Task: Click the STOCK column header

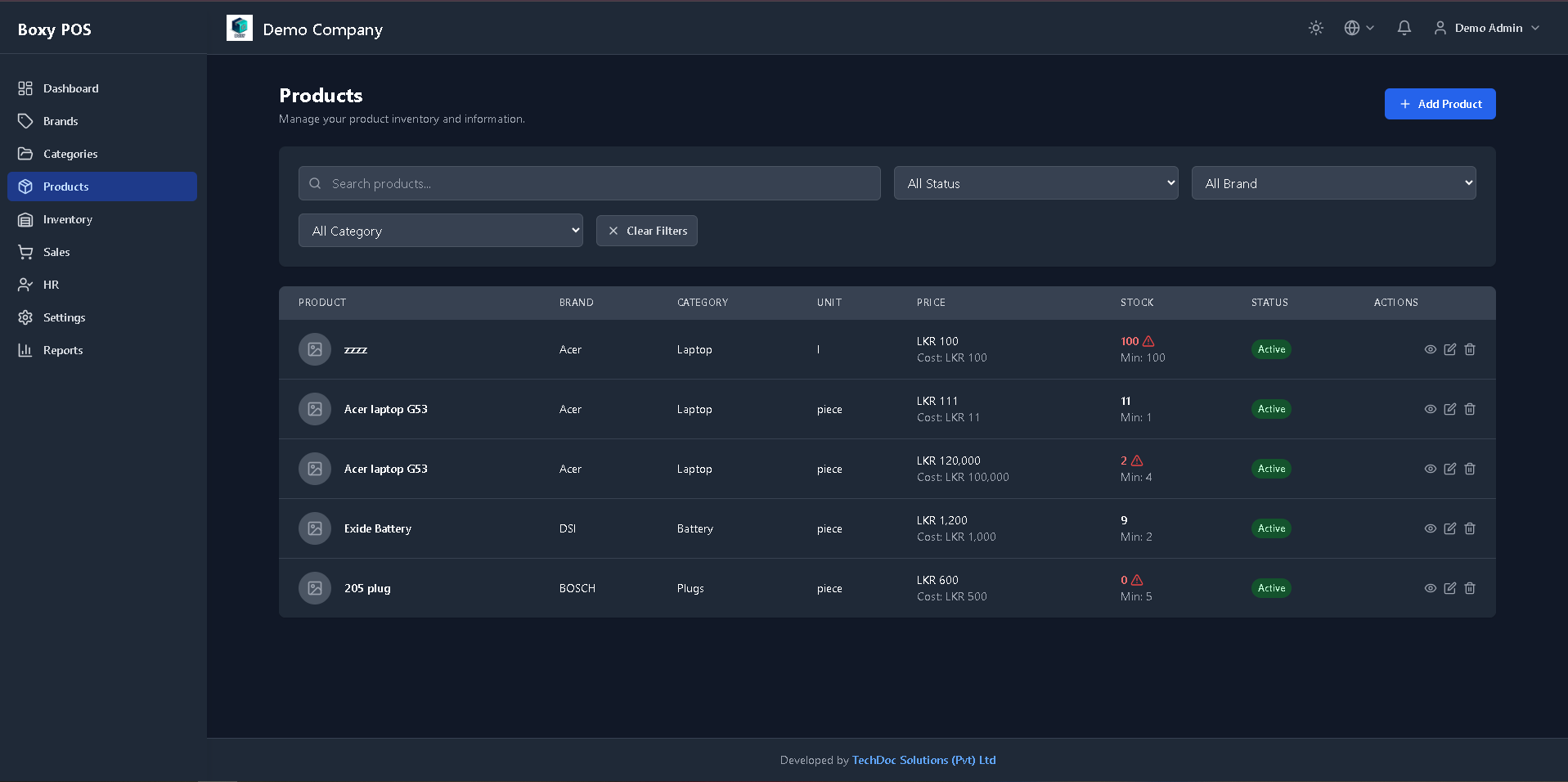Action: 1137,303
